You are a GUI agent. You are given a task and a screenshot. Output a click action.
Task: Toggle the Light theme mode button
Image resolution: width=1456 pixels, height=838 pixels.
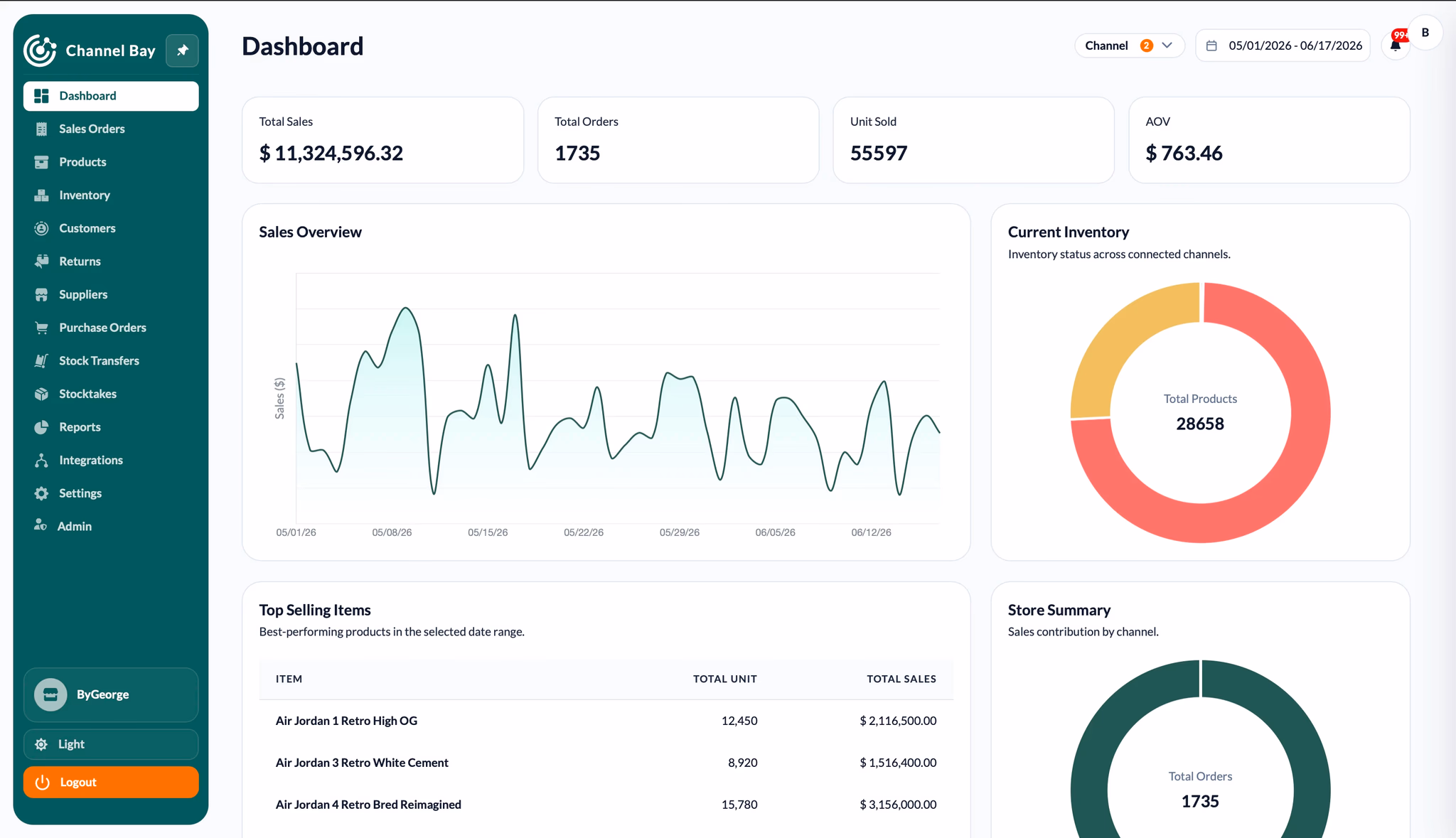tap(111, 744)
